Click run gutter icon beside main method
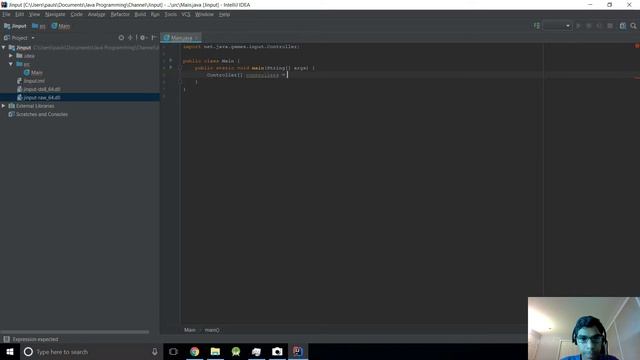Screen dimensions: 640x360 [171, 67]
